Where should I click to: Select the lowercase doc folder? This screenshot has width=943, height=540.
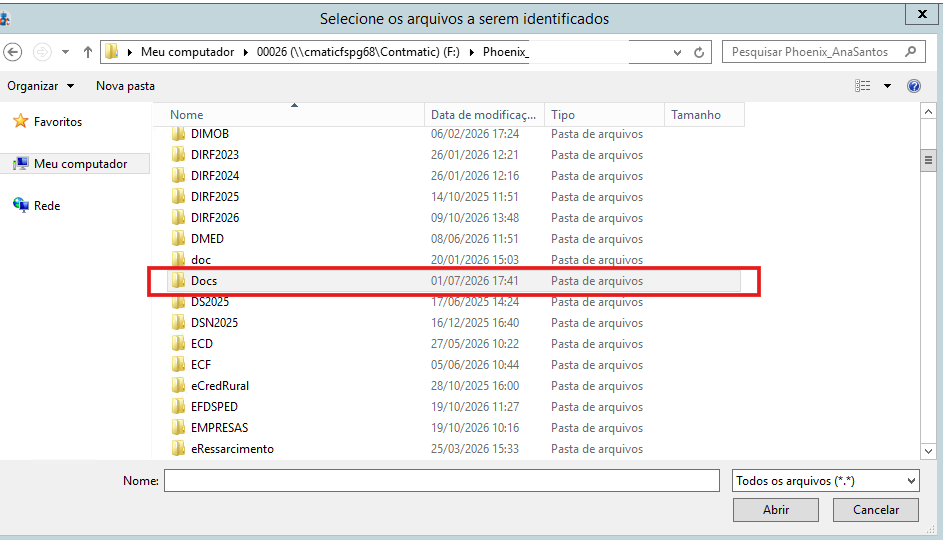tap(201, 260)
